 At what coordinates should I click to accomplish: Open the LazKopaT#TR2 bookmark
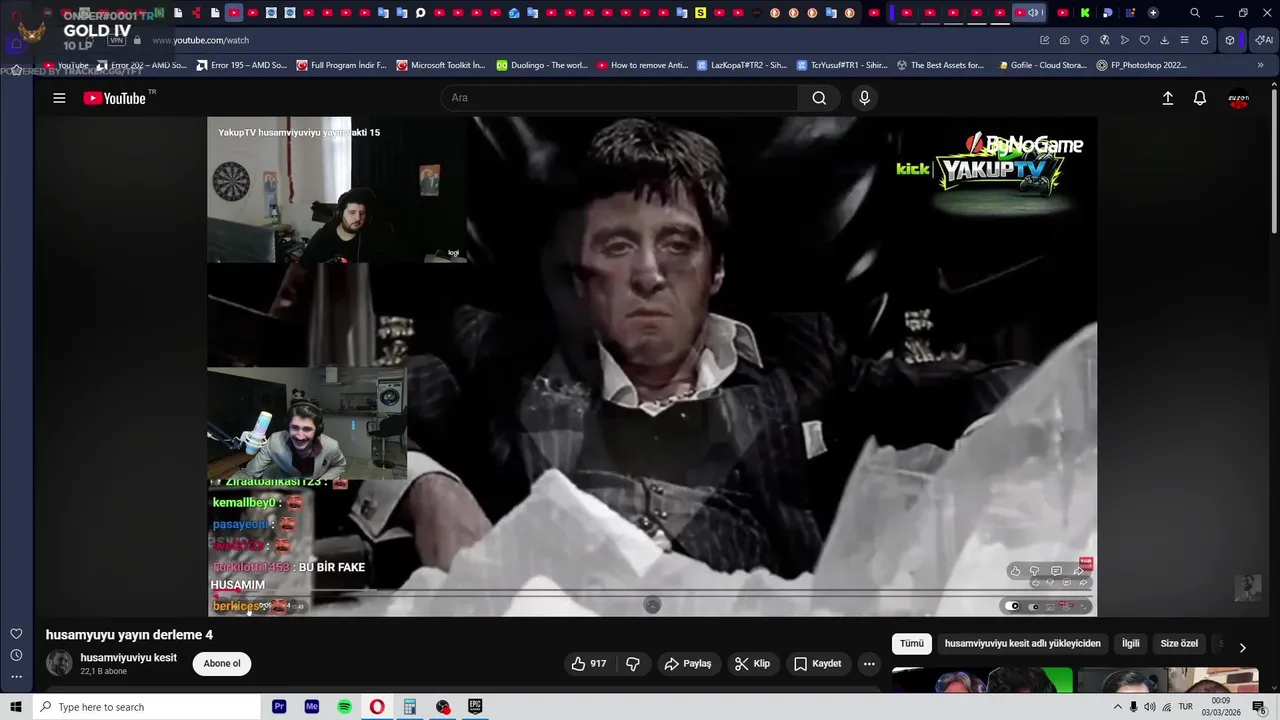tap(742, 65)
